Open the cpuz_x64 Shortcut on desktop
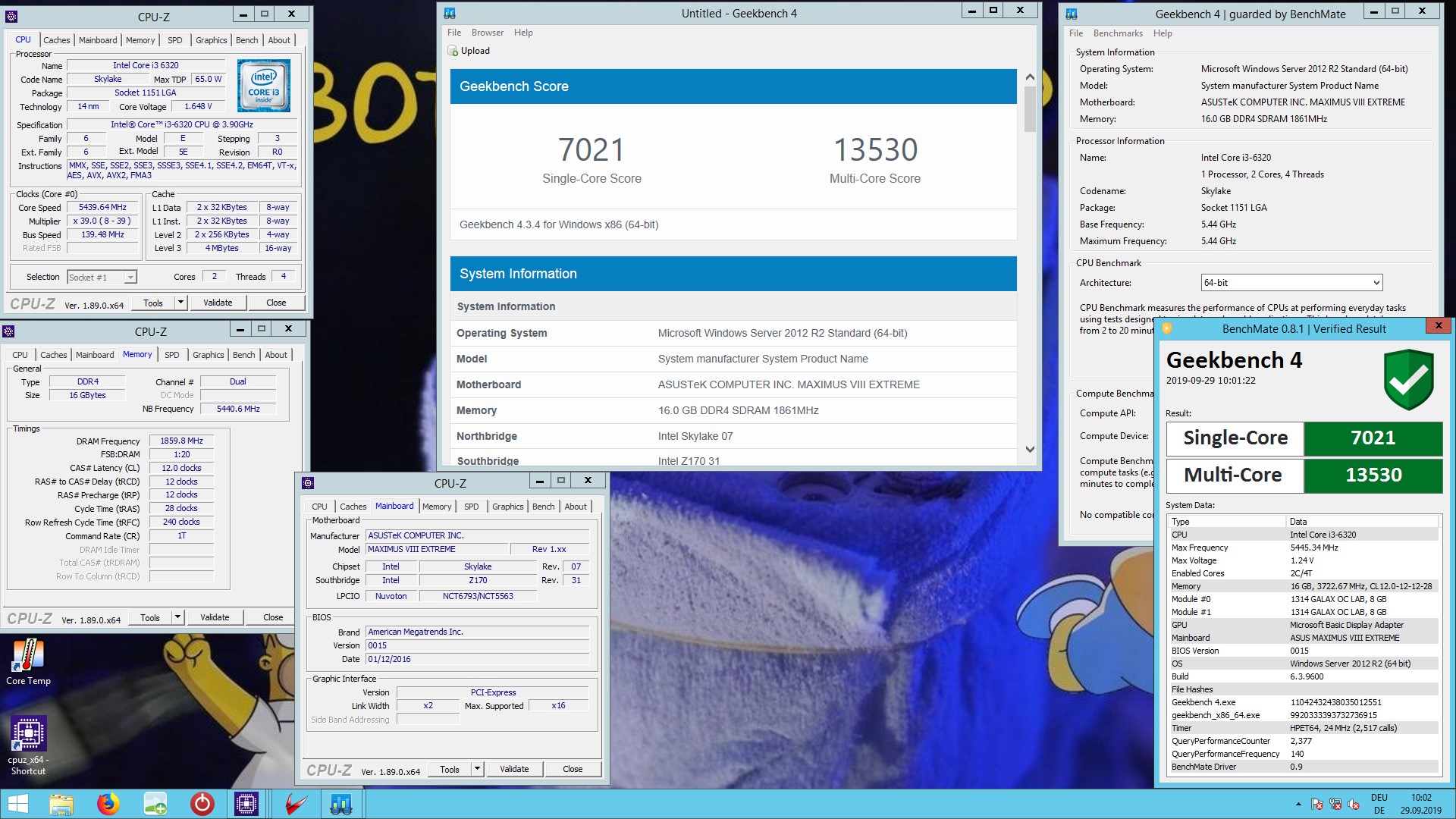The image size is (1456, 819). pyautogui.click(x=28, y=745)
